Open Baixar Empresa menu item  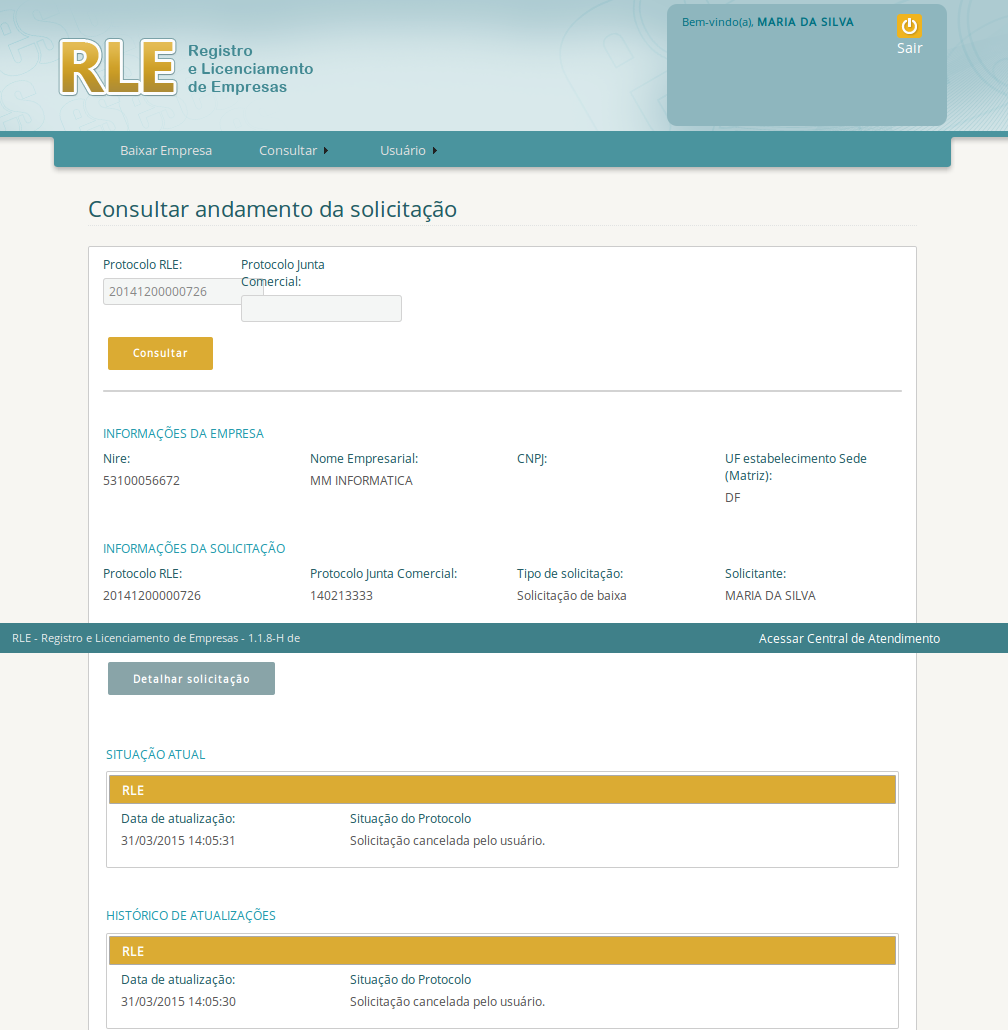tap(166, 150)
